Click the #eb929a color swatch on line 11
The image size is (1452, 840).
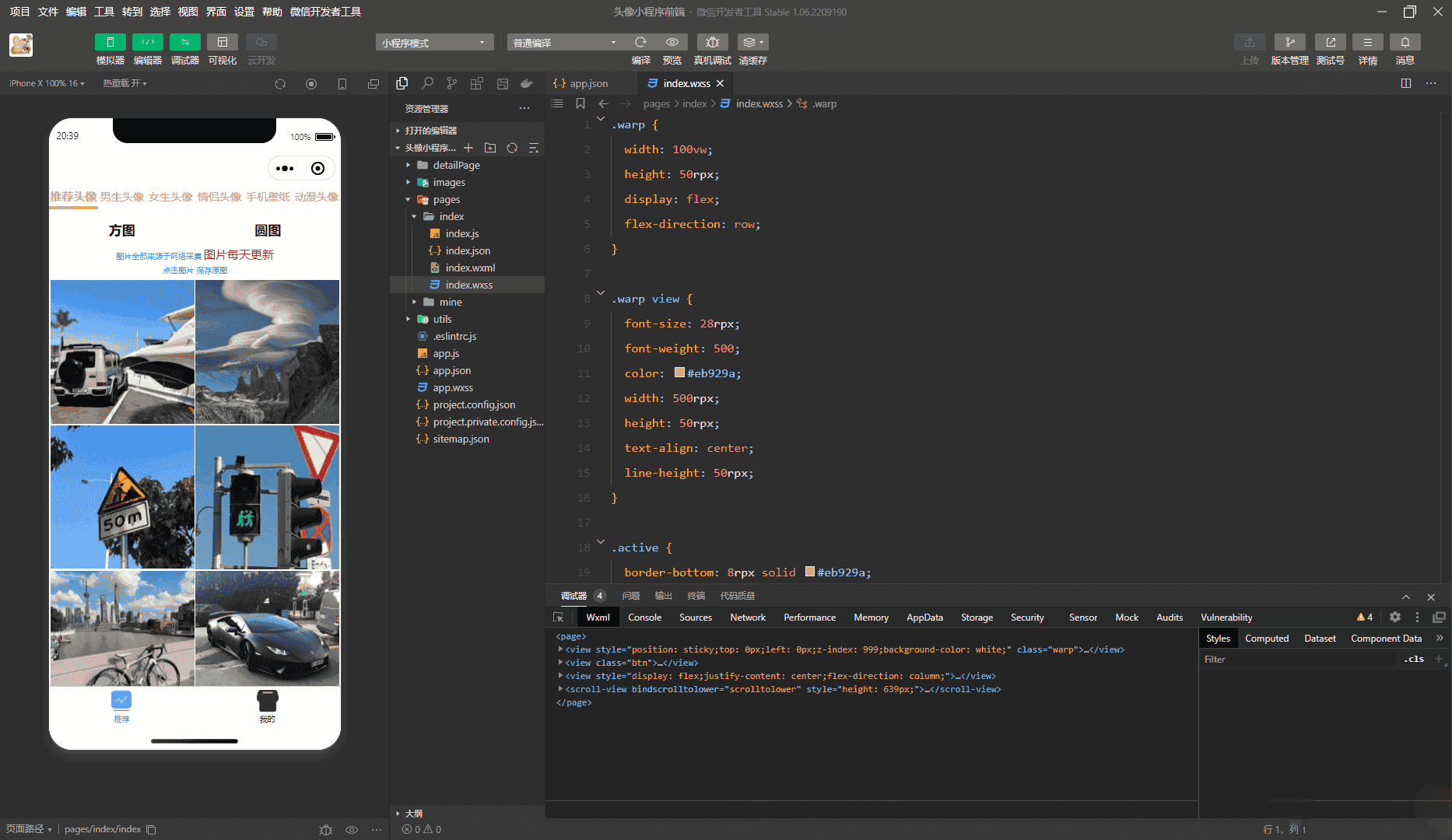[x=679, y=373]
